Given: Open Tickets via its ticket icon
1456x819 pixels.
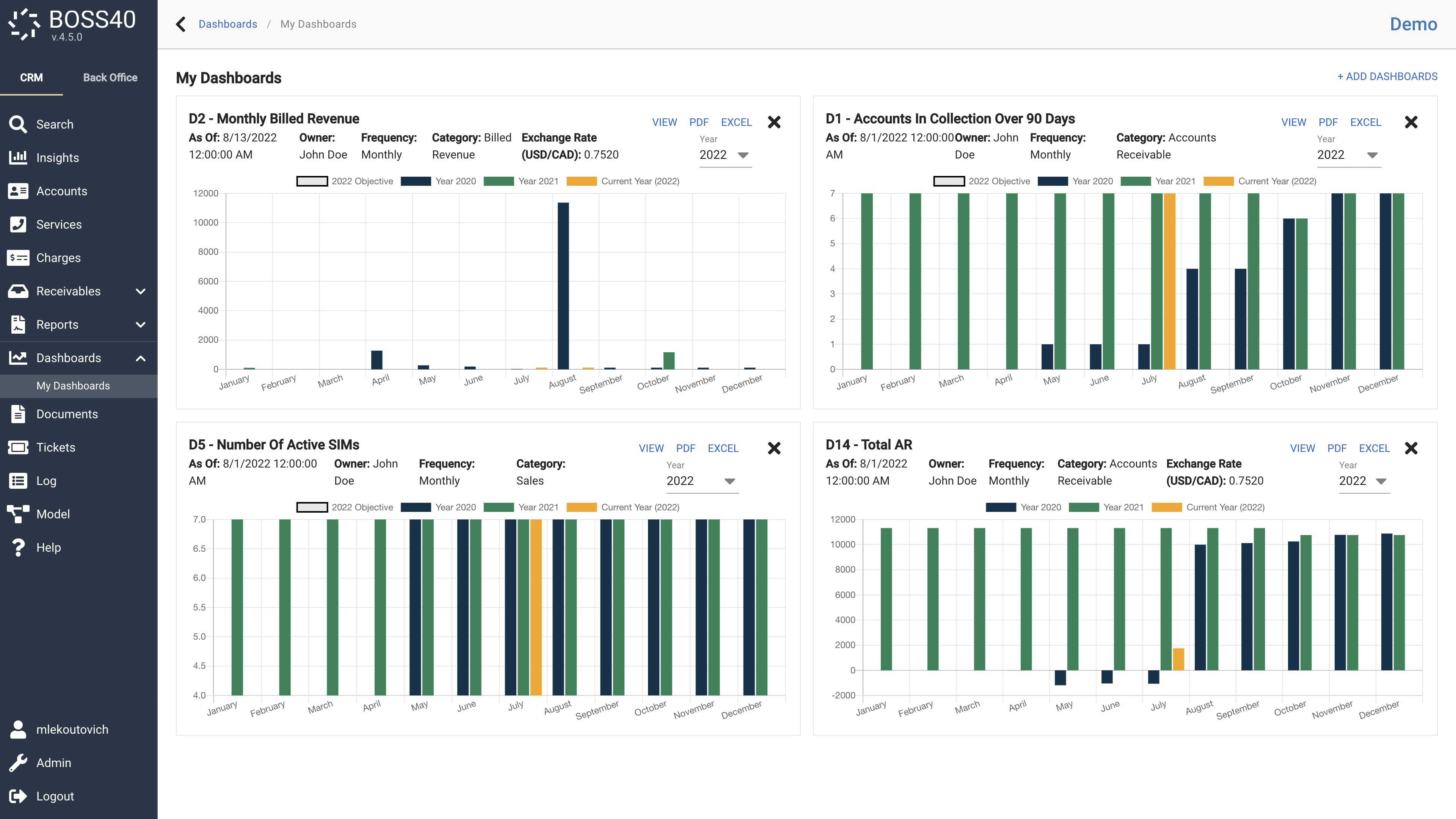Looking at the screenshot, I should 18,448.
